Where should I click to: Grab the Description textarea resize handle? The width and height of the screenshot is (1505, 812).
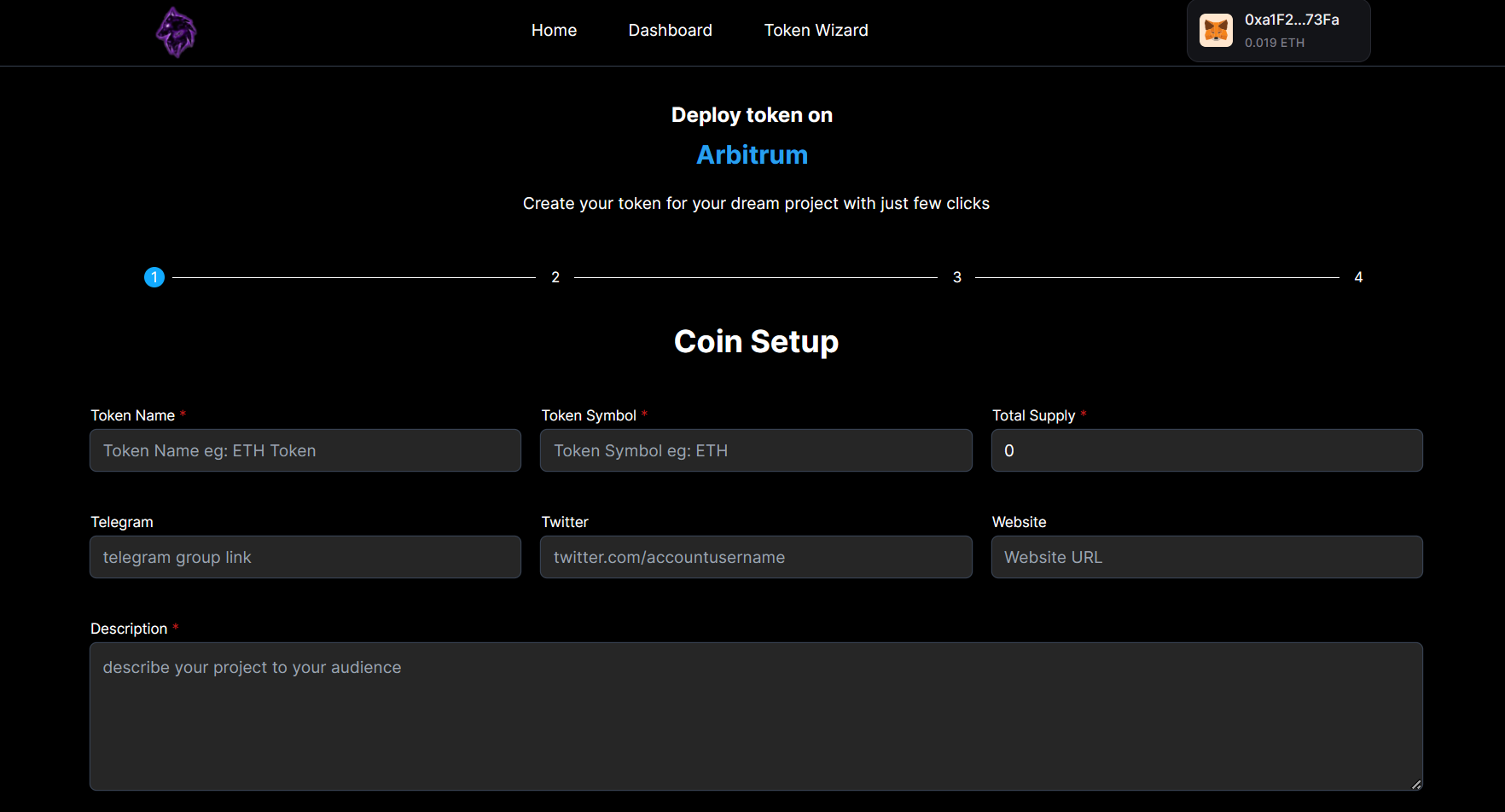1416,785
